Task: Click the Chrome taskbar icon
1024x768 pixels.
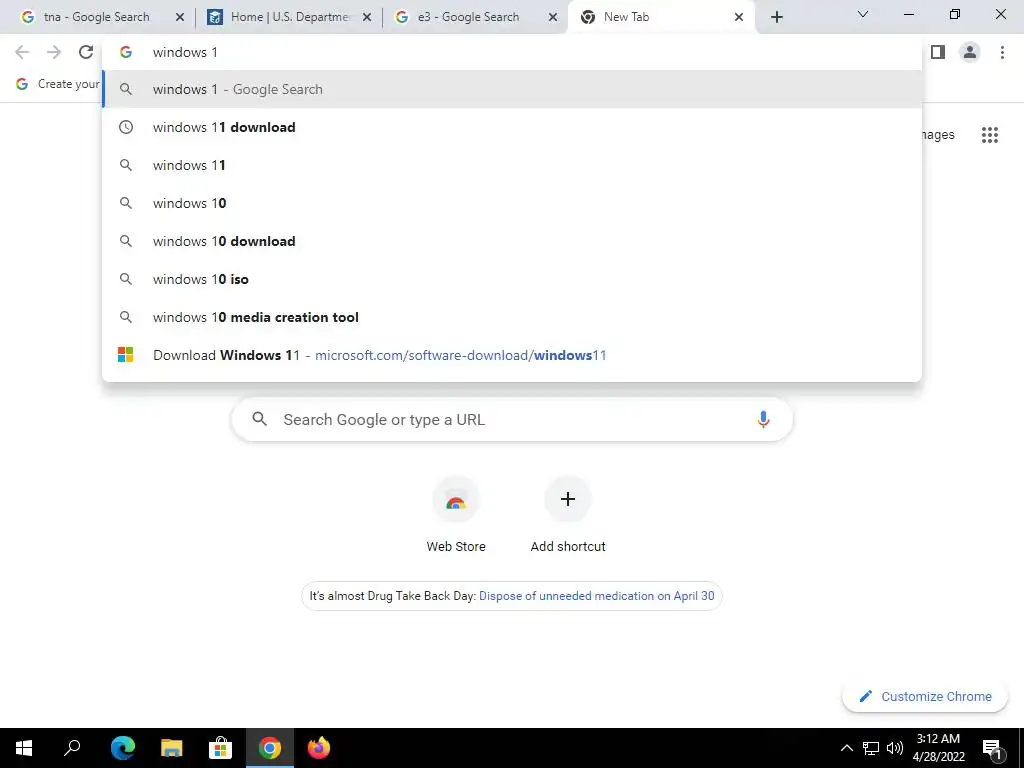Action: (269, 748)
